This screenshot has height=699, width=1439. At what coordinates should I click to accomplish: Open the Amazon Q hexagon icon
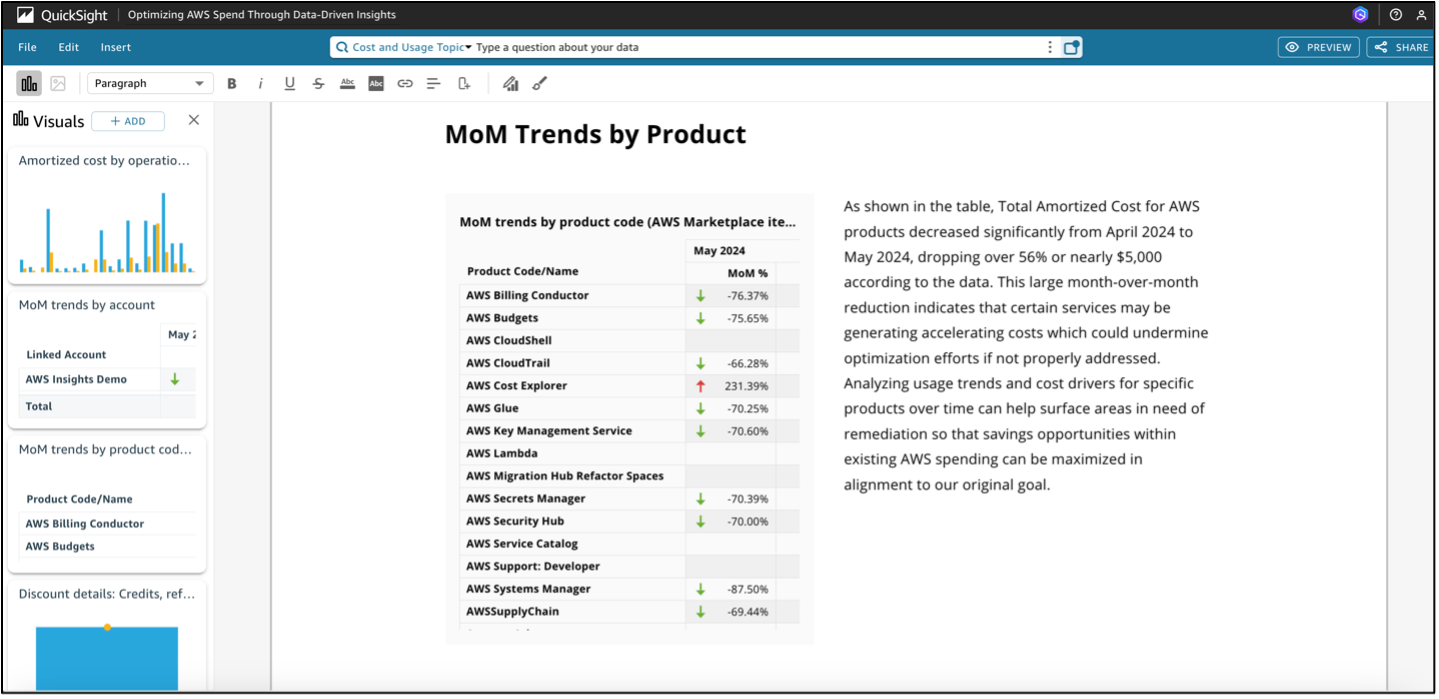[x=1359, y=15]
